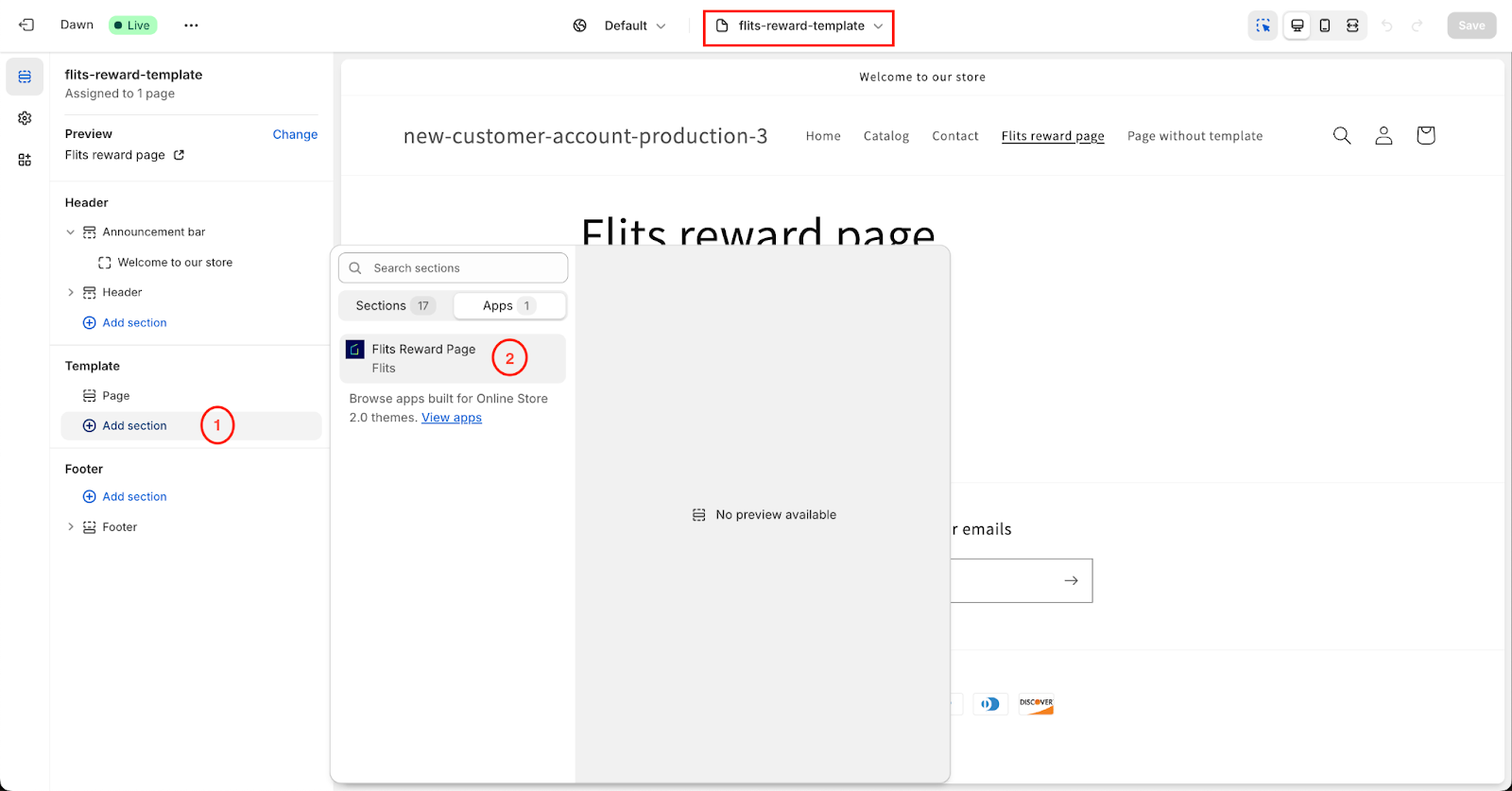Click Contact in store navigation
Image resolution: width=1512 pixels, height=791 pixels.
click(x=955, y=136)
